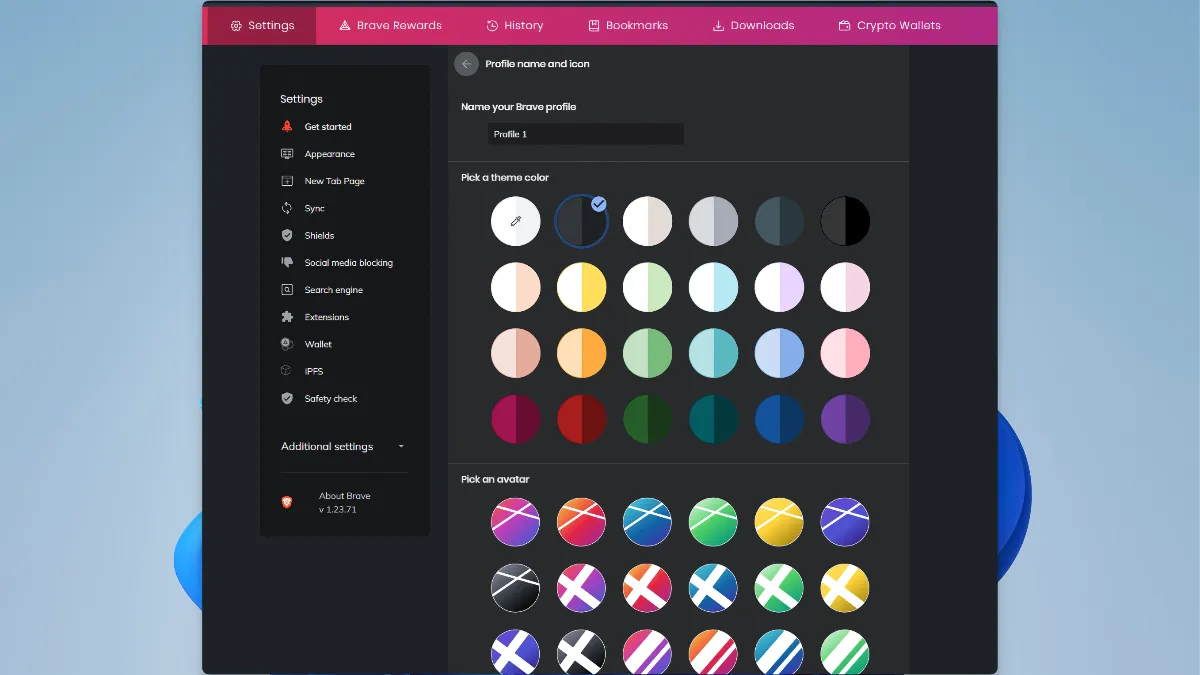Screen dimensions: 1200x675
Task: Open Extensions via the puzzle piece icon
Action: [x=287, y=317]
